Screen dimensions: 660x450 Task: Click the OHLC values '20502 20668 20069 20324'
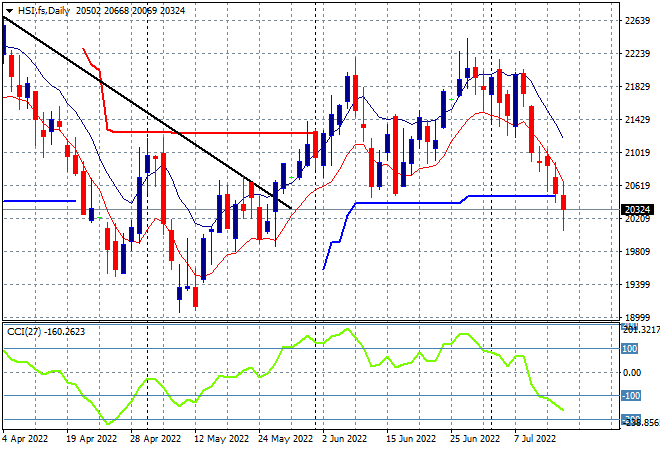pos(130,11)
